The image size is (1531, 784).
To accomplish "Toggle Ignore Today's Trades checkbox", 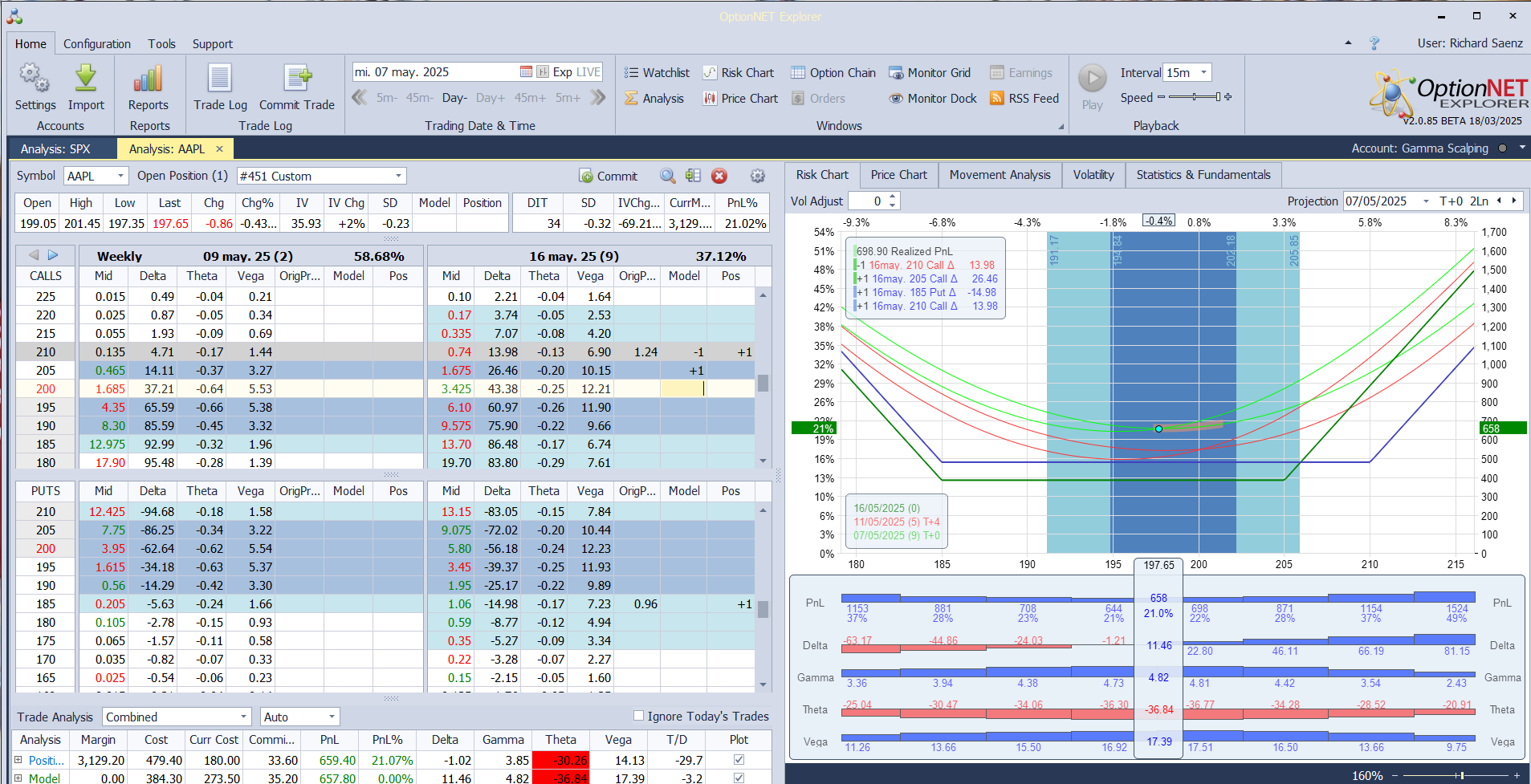I will [639, 716].
